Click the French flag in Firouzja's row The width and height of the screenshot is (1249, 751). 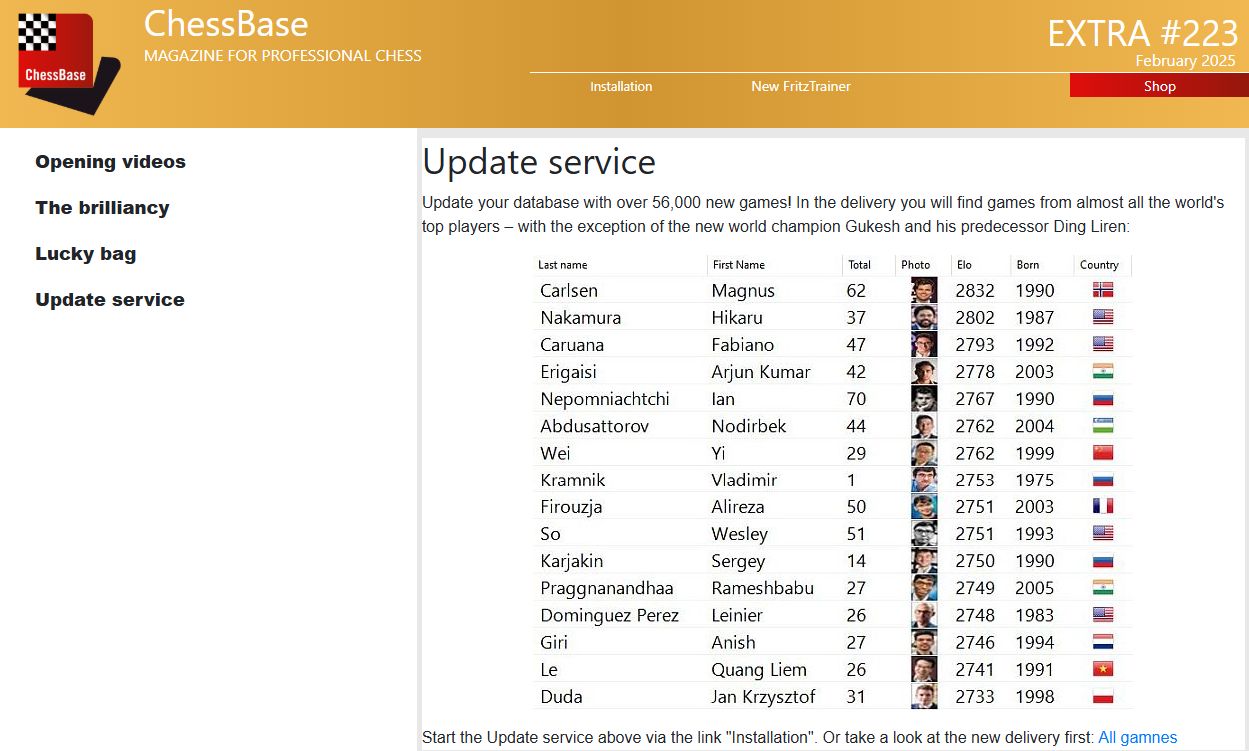1103,507
